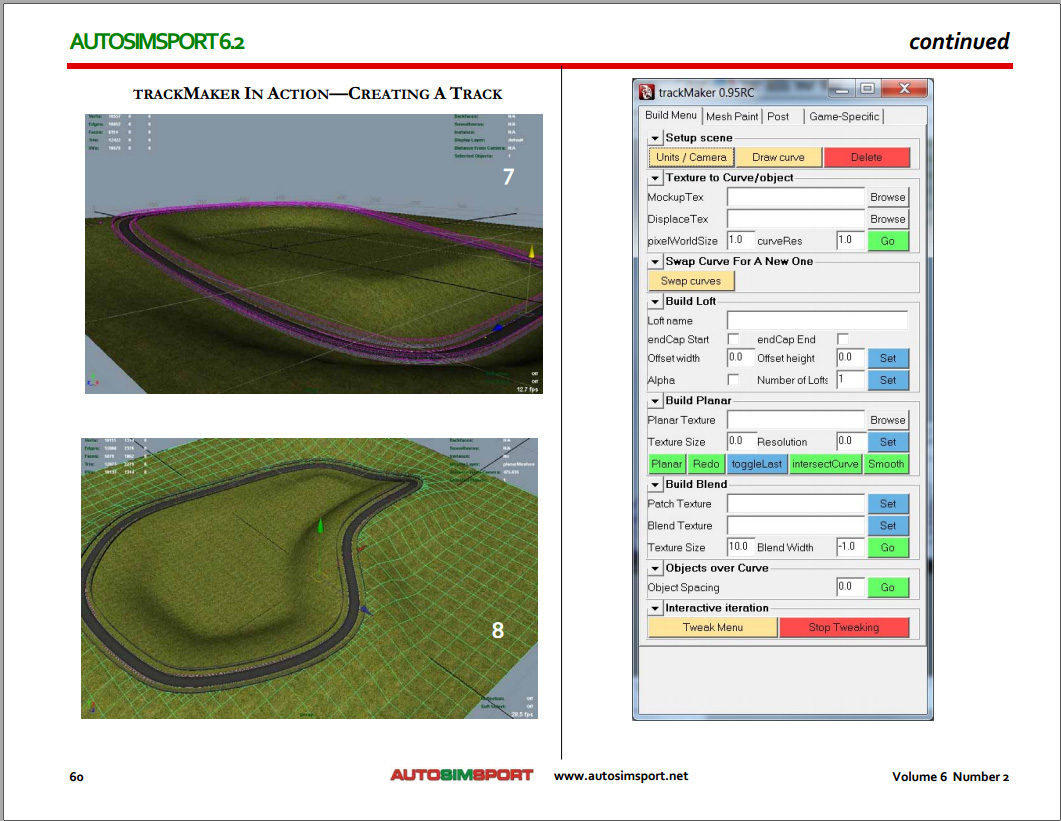Click the Units / Camera button
The height and width of the screenshot is (821, 1061).
691,157
